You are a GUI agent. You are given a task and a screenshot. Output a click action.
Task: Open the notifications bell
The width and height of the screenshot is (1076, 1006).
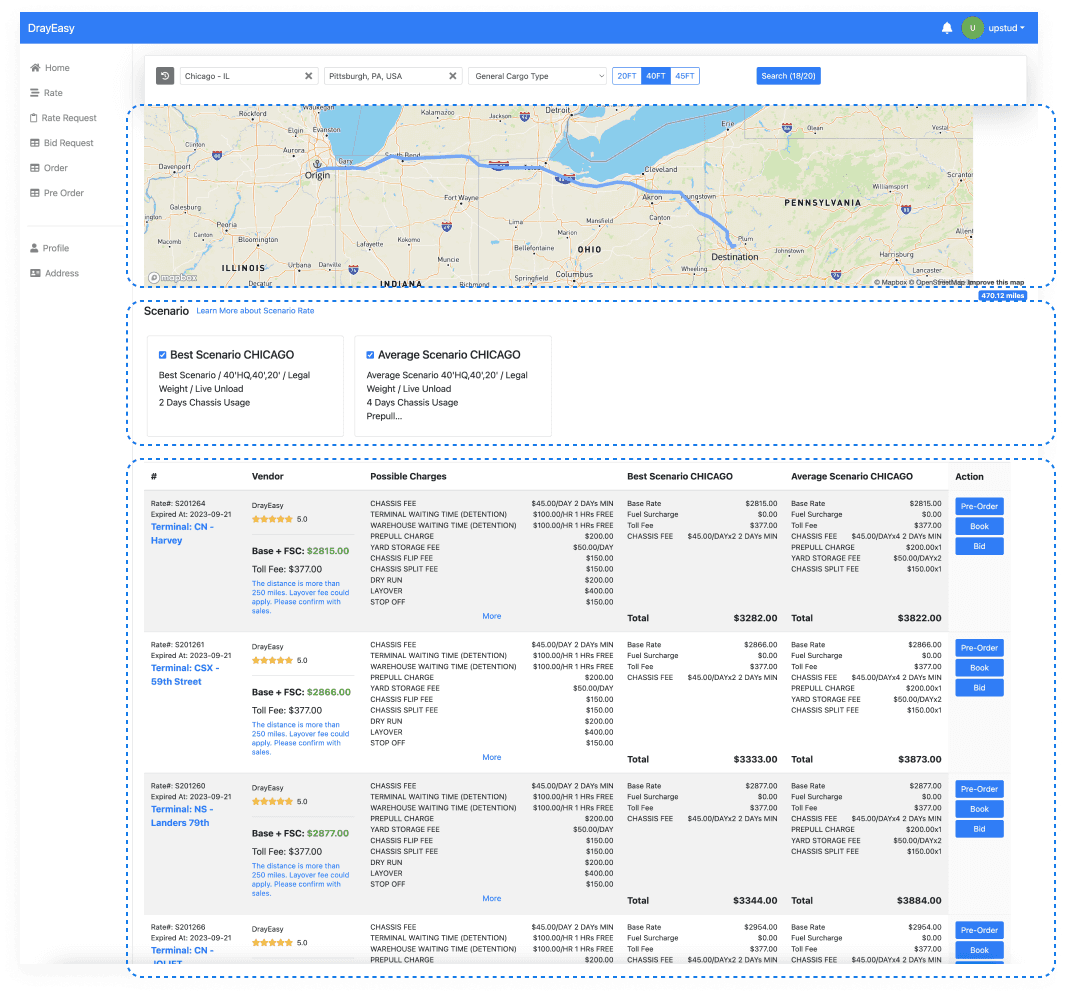946,28
